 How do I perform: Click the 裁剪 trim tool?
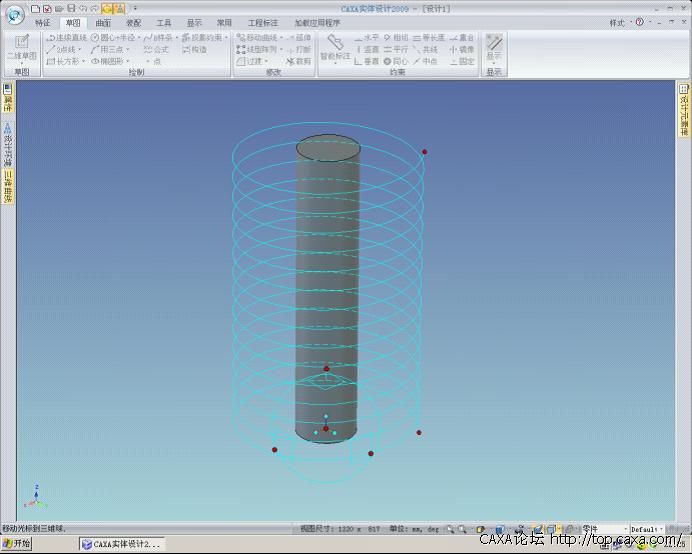coord(299,61)
